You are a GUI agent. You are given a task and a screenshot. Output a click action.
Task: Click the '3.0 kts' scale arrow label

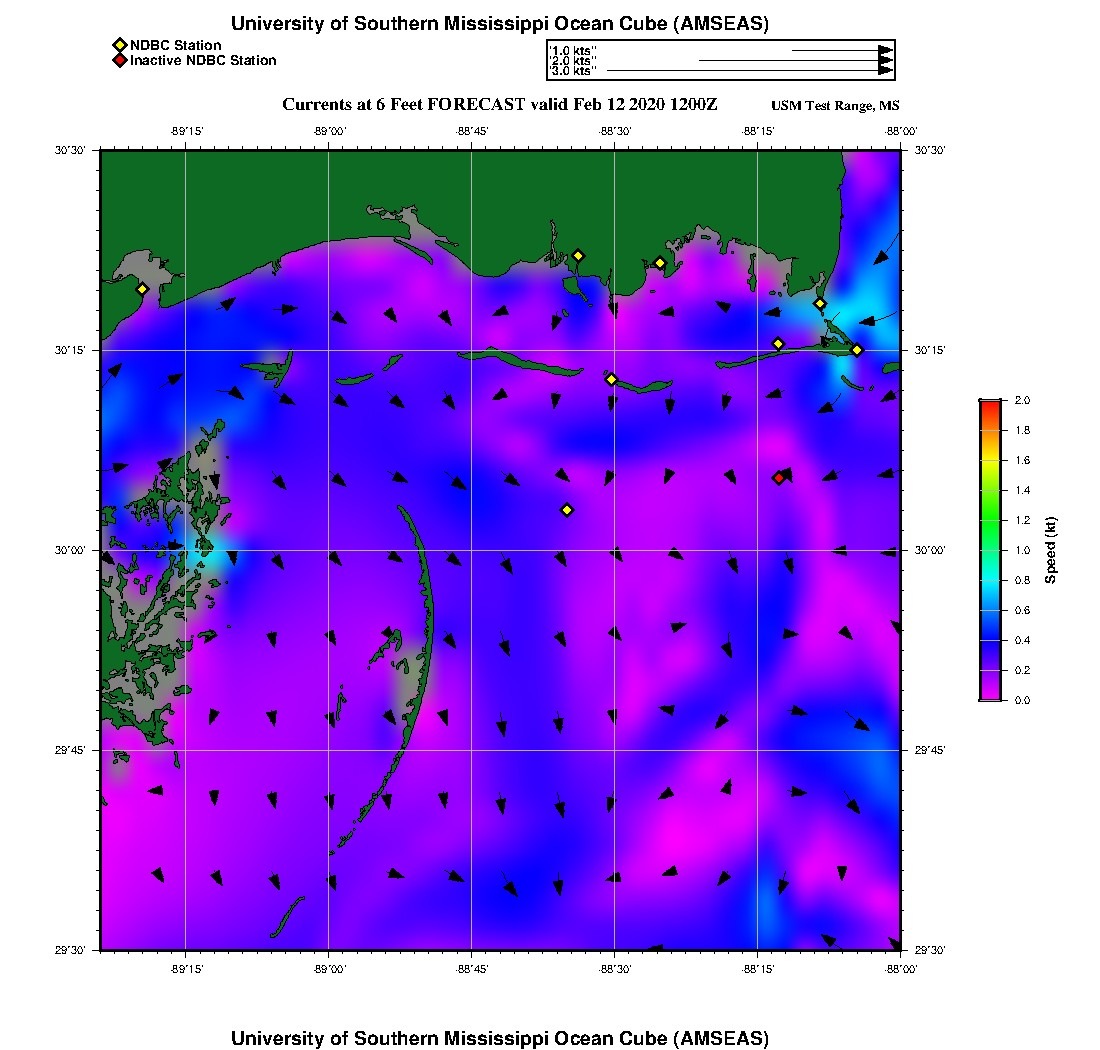[573, 71]
